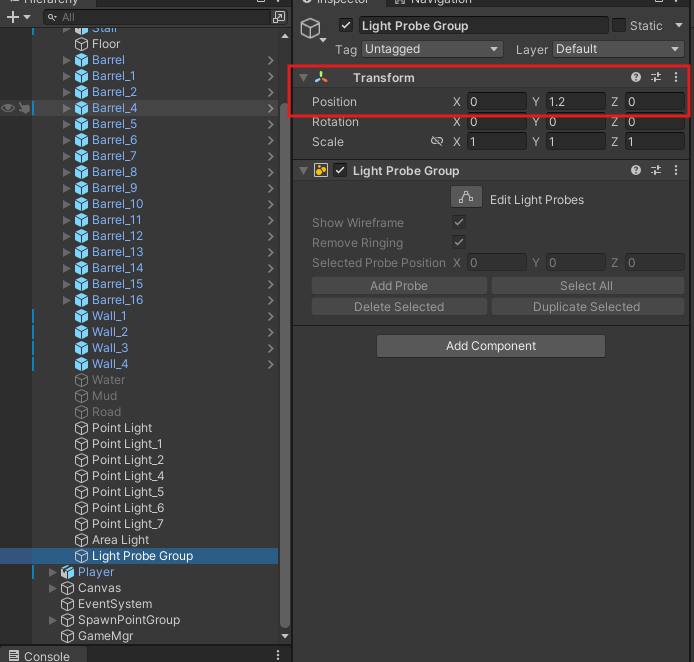Open Transform component more options menu

676,77
